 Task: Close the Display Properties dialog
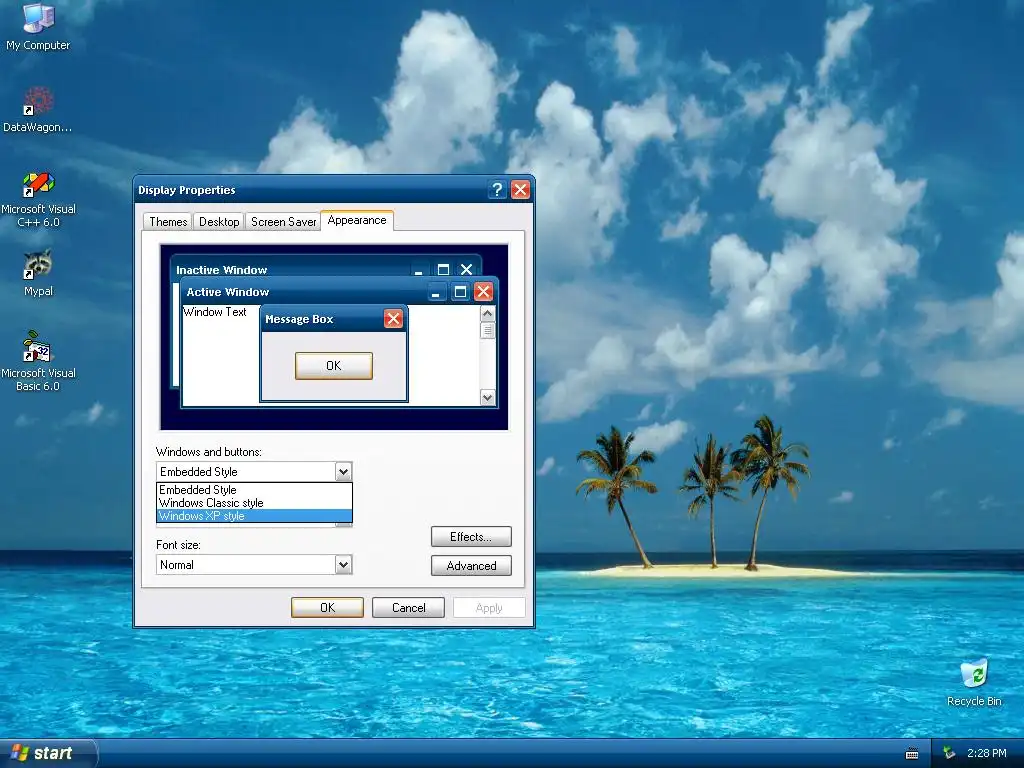click(x=520, y=189)
